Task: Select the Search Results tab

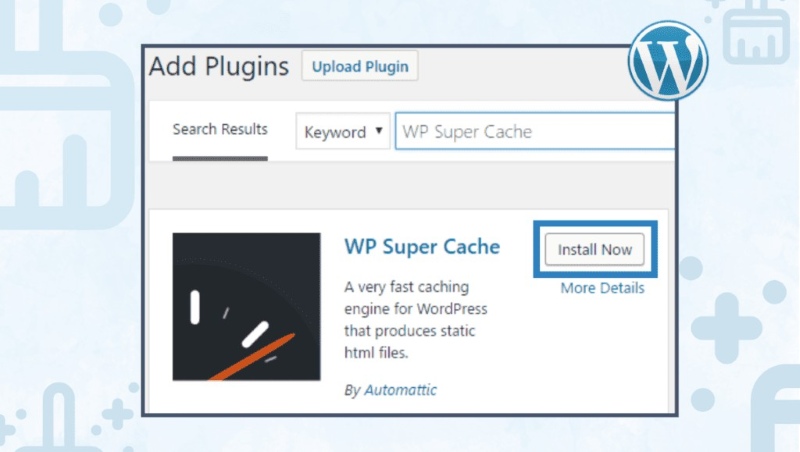Action: [x=220, y=130]
